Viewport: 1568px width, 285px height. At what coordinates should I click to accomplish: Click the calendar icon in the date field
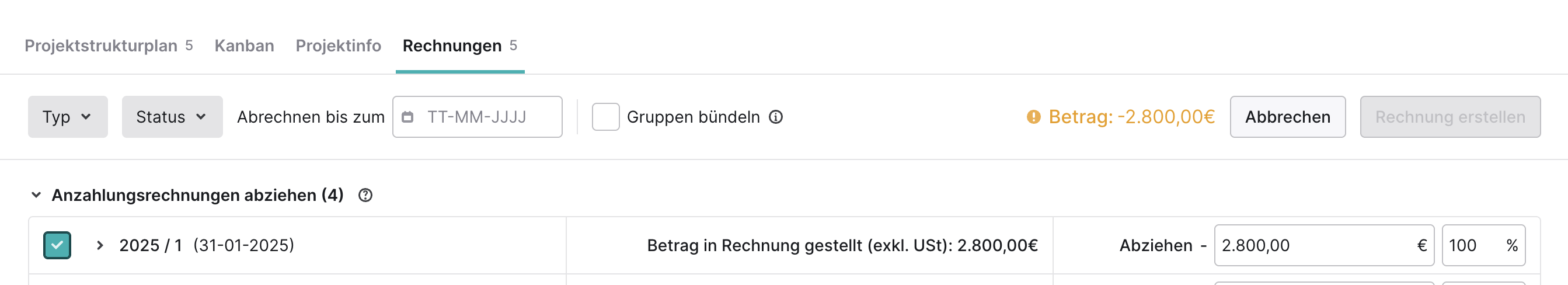[x=408, y=117]
